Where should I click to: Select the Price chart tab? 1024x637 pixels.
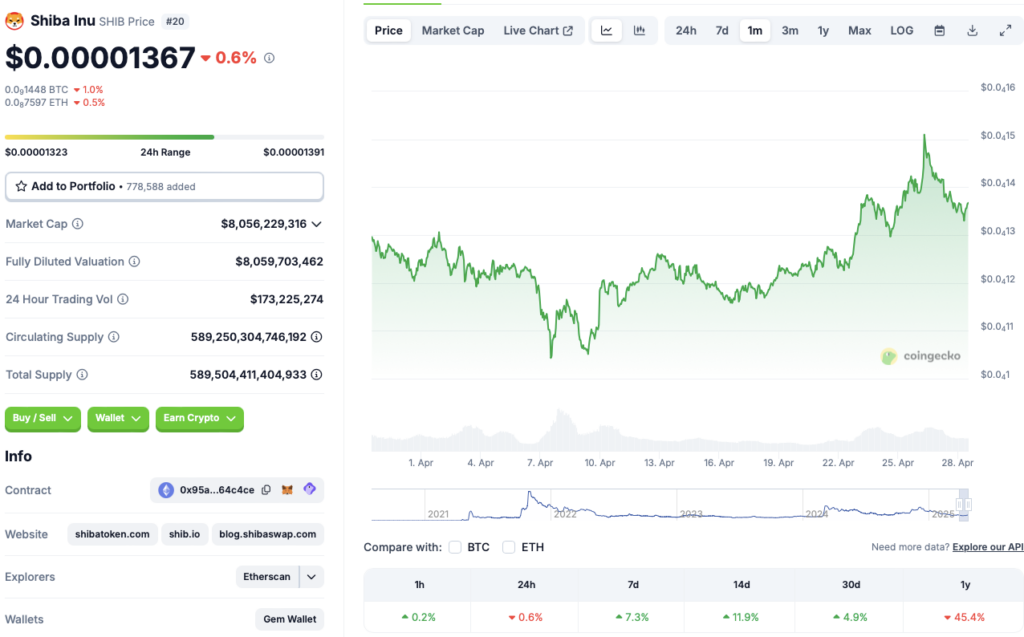coord(389,31)
